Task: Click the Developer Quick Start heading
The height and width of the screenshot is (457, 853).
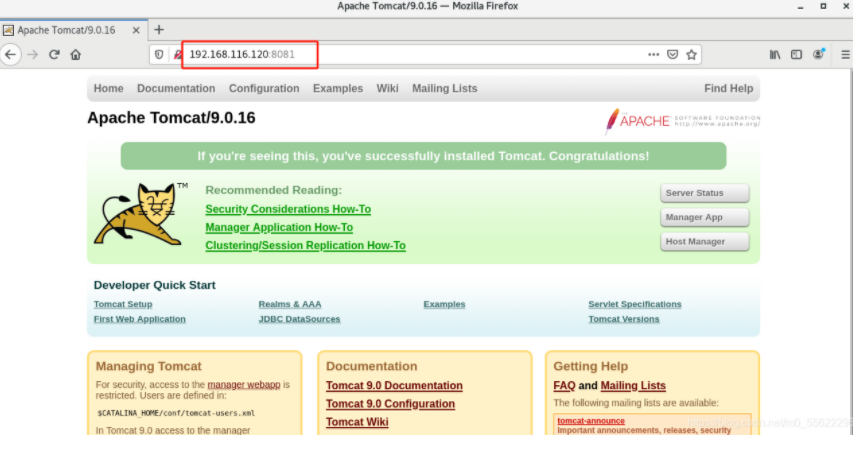Action: [x=154, y=285]
